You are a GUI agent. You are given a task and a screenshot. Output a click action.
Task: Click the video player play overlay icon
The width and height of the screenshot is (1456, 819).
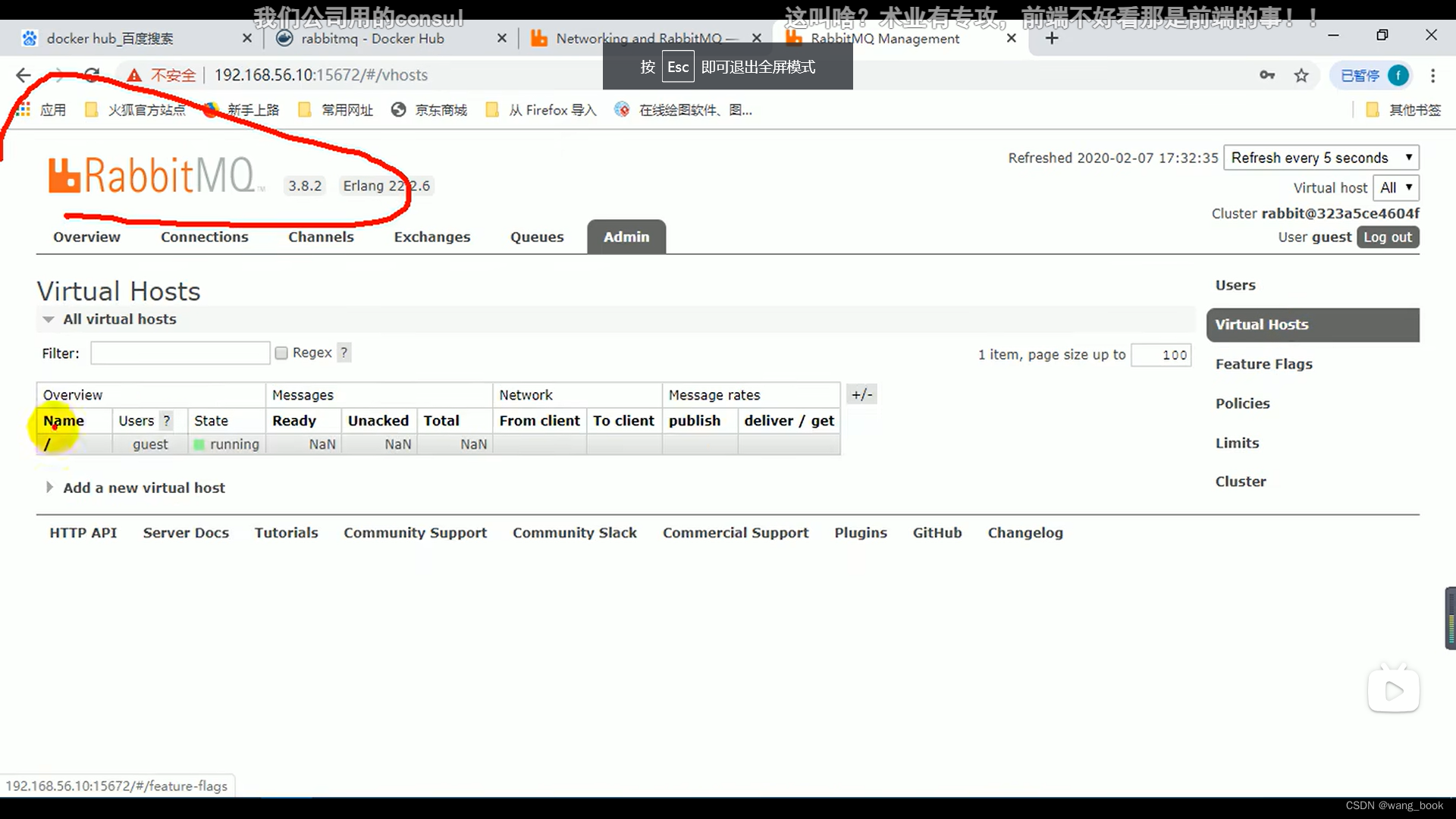1393,690
